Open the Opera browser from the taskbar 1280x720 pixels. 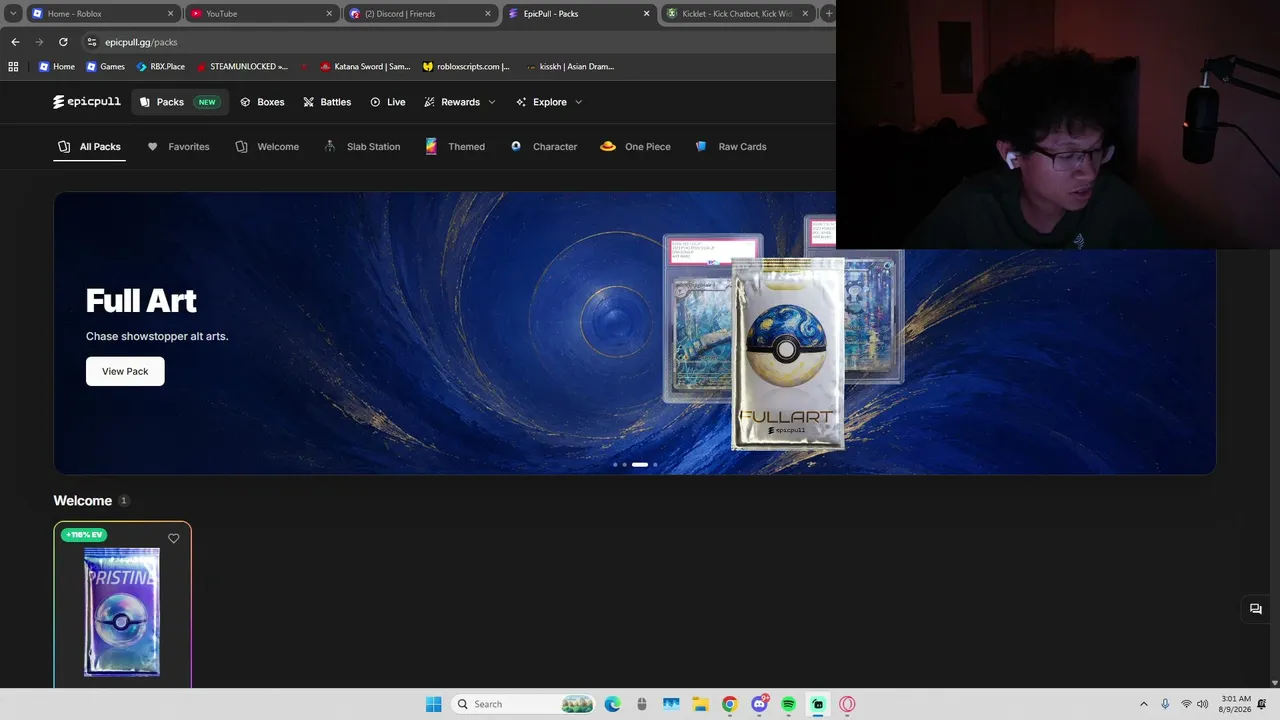(847, 704)
